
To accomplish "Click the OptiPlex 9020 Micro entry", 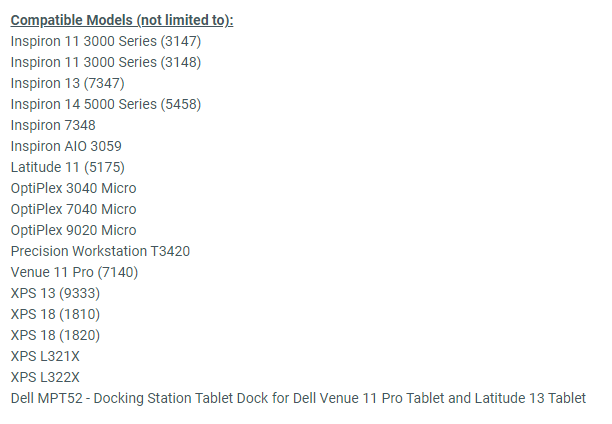I will [x=73, y=231].
